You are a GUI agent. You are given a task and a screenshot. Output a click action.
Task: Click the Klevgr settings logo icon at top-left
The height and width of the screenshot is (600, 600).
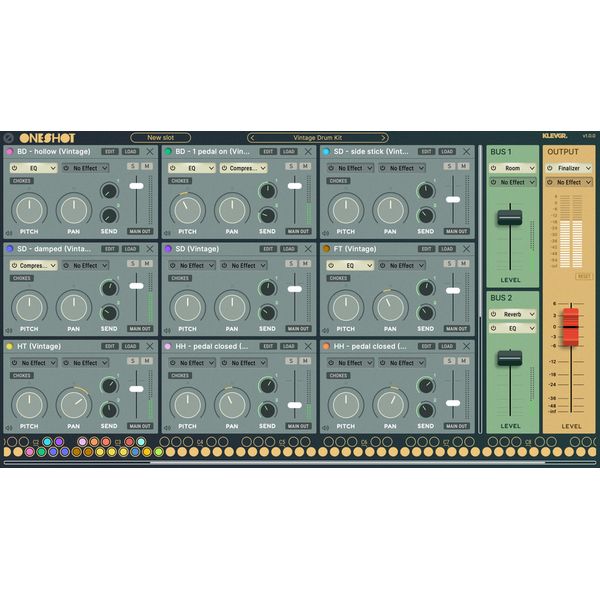coord(9,138)
